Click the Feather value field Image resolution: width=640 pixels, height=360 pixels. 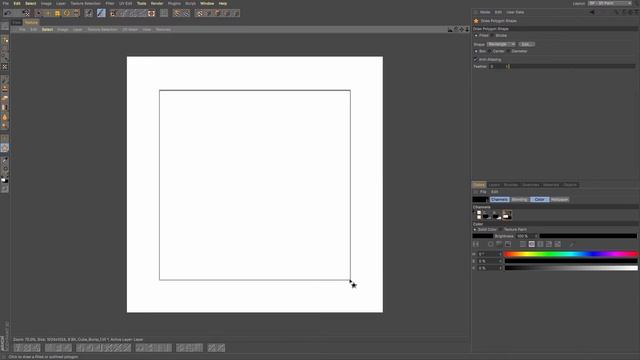point(499,66)
